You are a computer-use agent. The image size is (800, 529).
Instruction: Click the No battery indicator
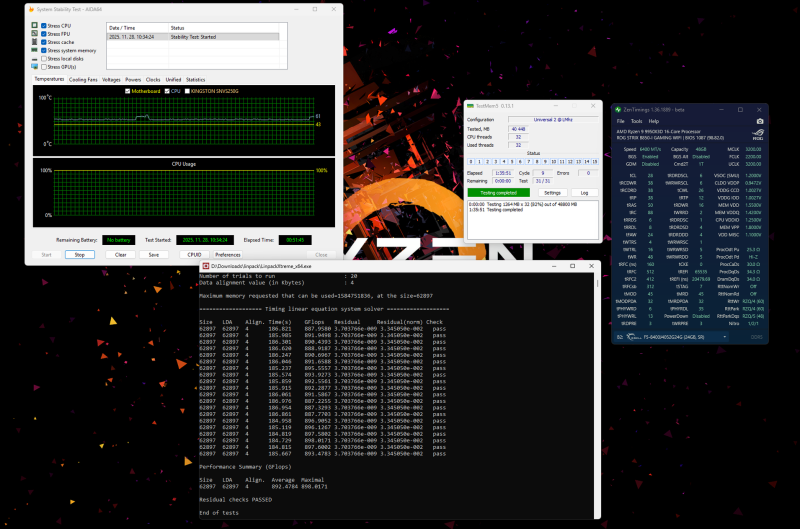(x=118, y=240)
